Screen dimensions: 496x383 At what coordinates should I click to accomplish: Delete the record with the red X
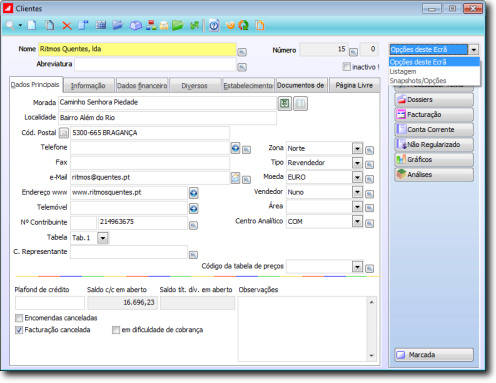[x=67, y=26]
